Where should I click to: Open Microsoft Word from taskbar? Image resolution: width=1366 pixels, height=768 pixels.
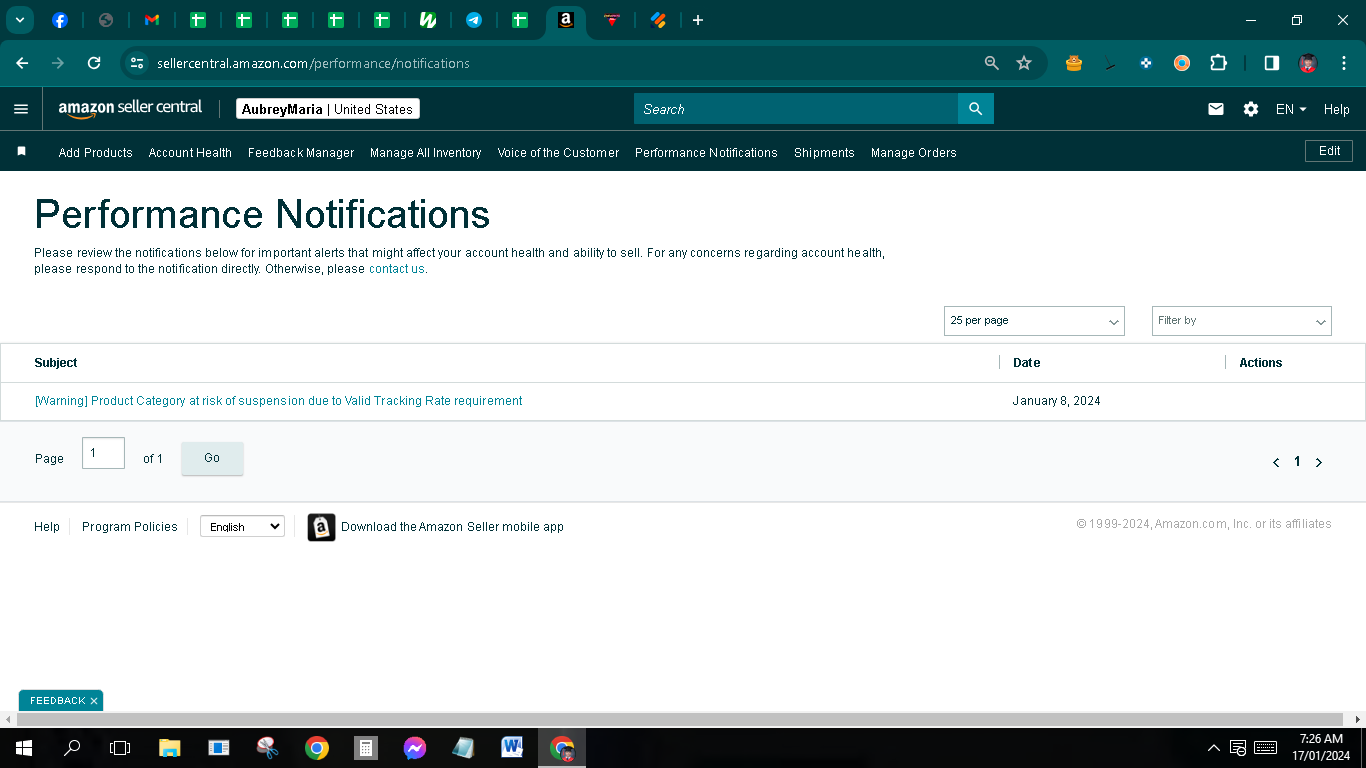pos(513,747)
